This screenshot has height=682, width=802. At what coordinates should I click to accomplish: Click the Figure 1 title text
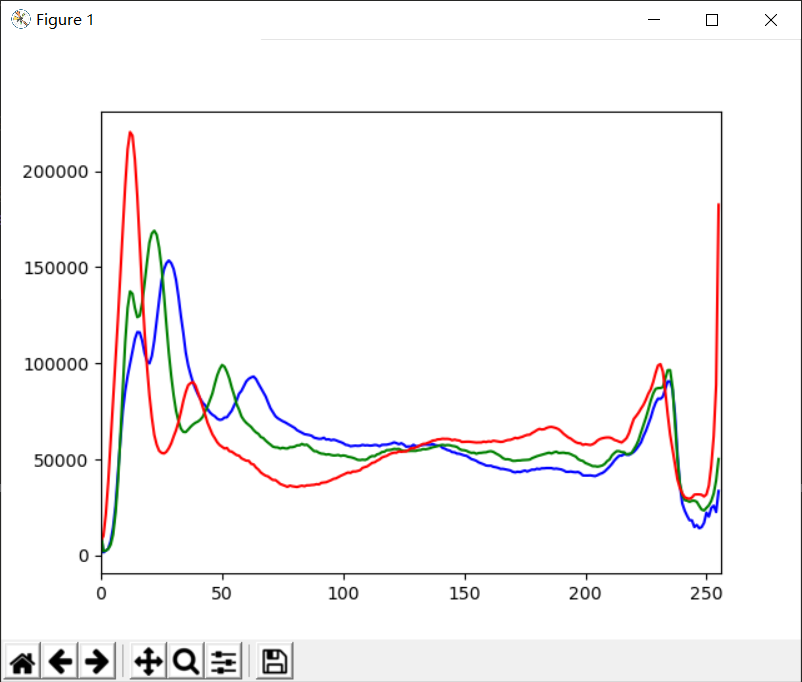65,20
